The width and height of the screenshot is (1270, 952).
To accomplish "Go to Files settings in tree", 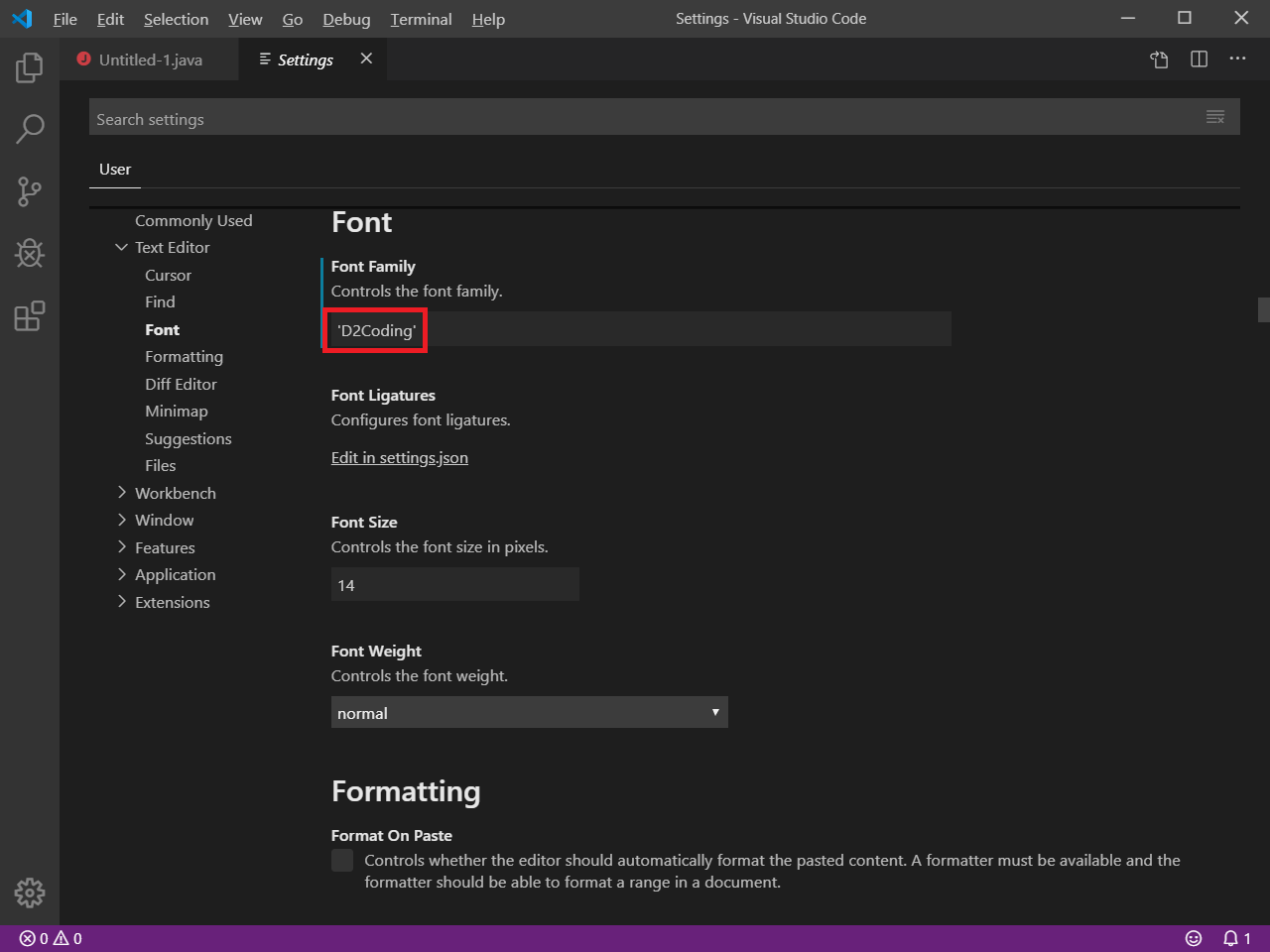I will click(x=161, y=465).
